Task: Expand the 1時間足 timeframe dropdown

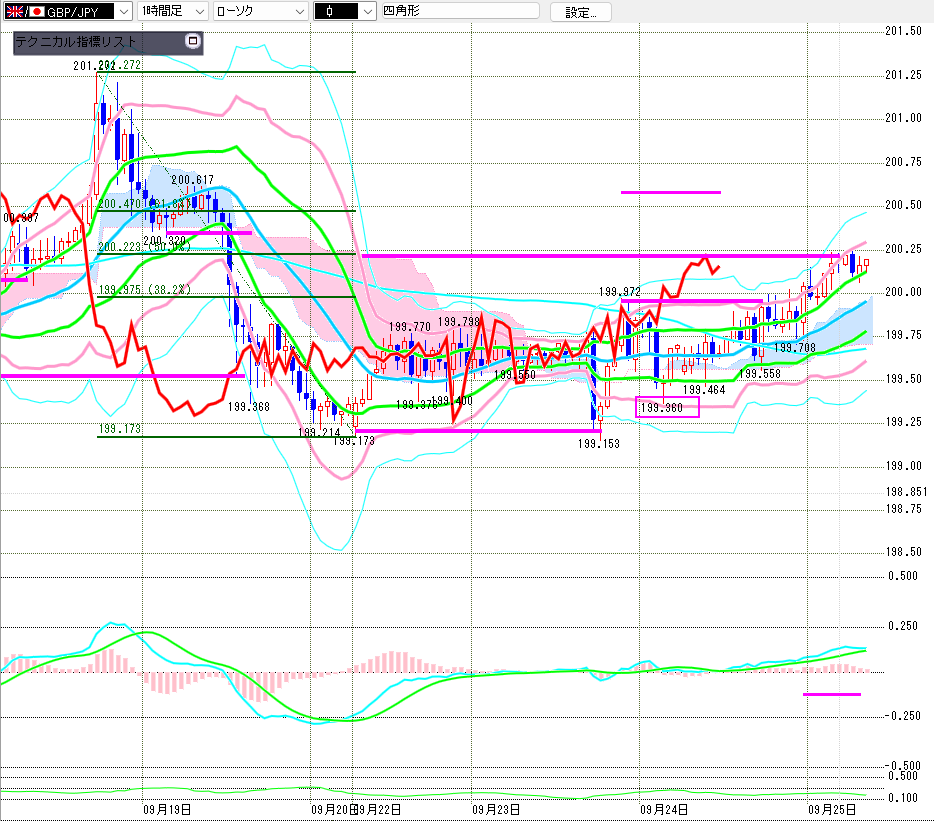Action: click(172, 12)
